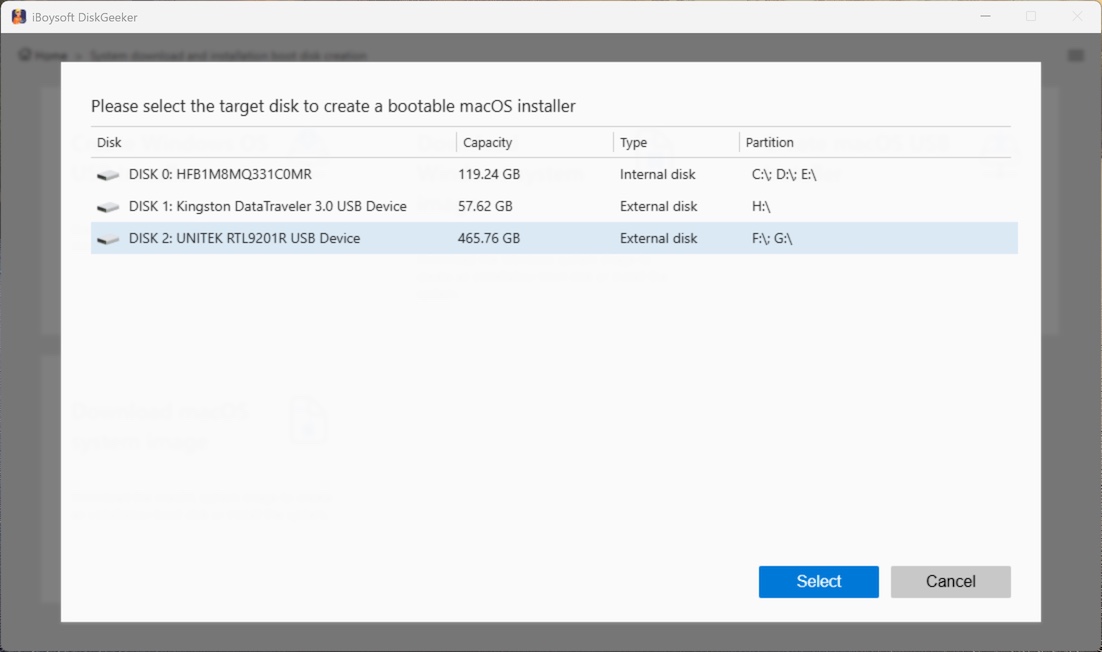Select DISK 1 Kingston DataTraveler 3.0 USB Device
This screenshot has height=652, width=1102.
(400, 206)
